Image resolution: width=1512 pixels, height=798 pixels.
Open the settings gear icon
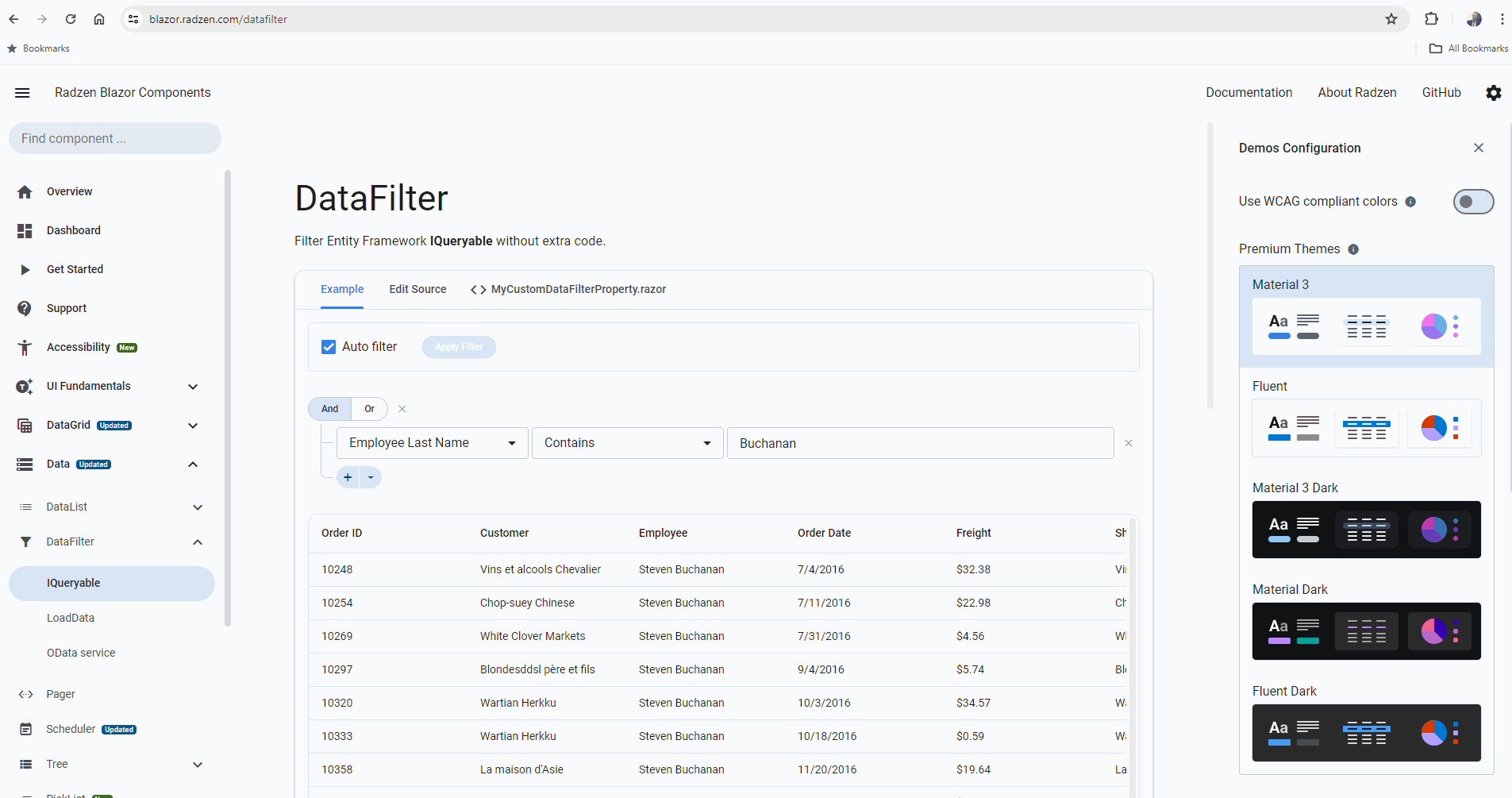click(1494, 93)
